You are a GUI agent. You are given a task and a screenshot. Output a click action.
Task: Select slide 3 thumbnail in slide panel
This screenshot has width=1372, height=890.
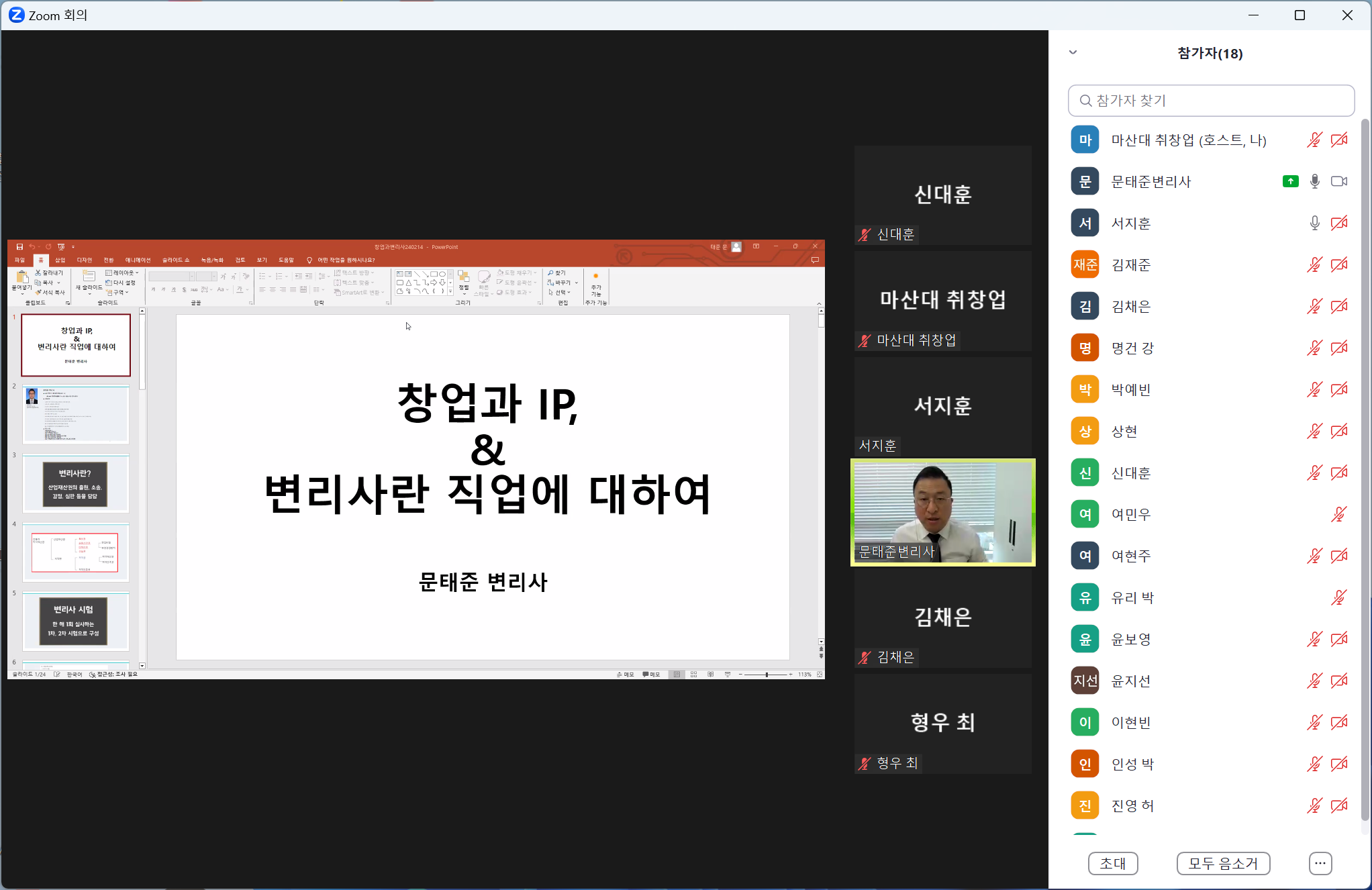pos(75,483)
